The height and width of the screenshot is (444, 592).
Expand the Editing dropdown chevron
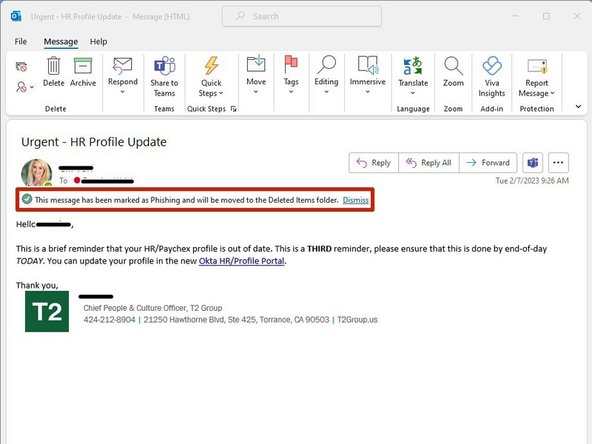326,92
